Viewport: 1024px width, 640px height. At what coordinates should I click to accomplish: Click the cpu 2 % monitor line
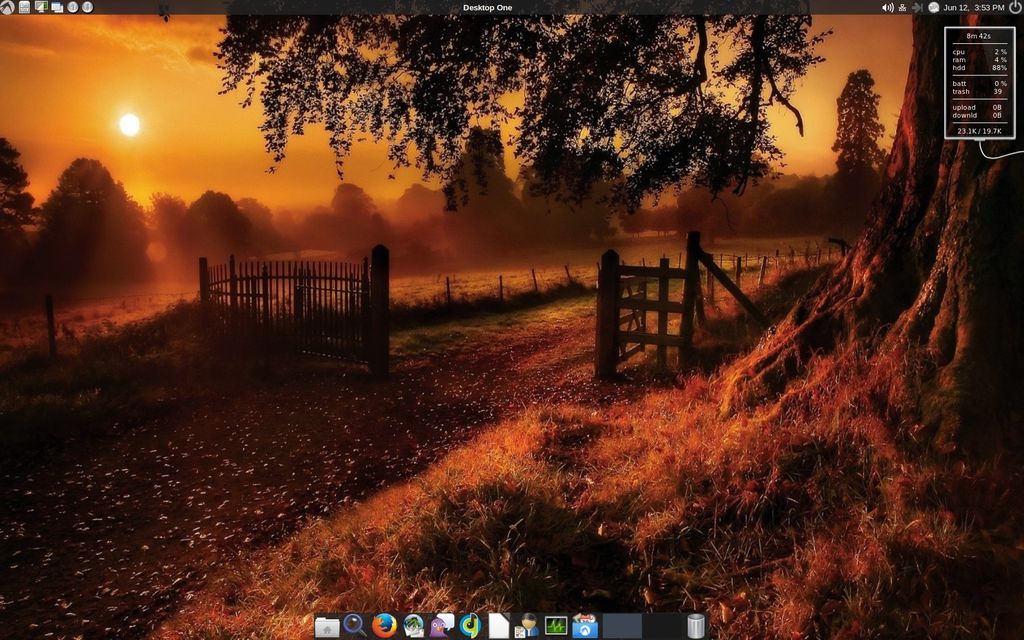click(979, 52)
